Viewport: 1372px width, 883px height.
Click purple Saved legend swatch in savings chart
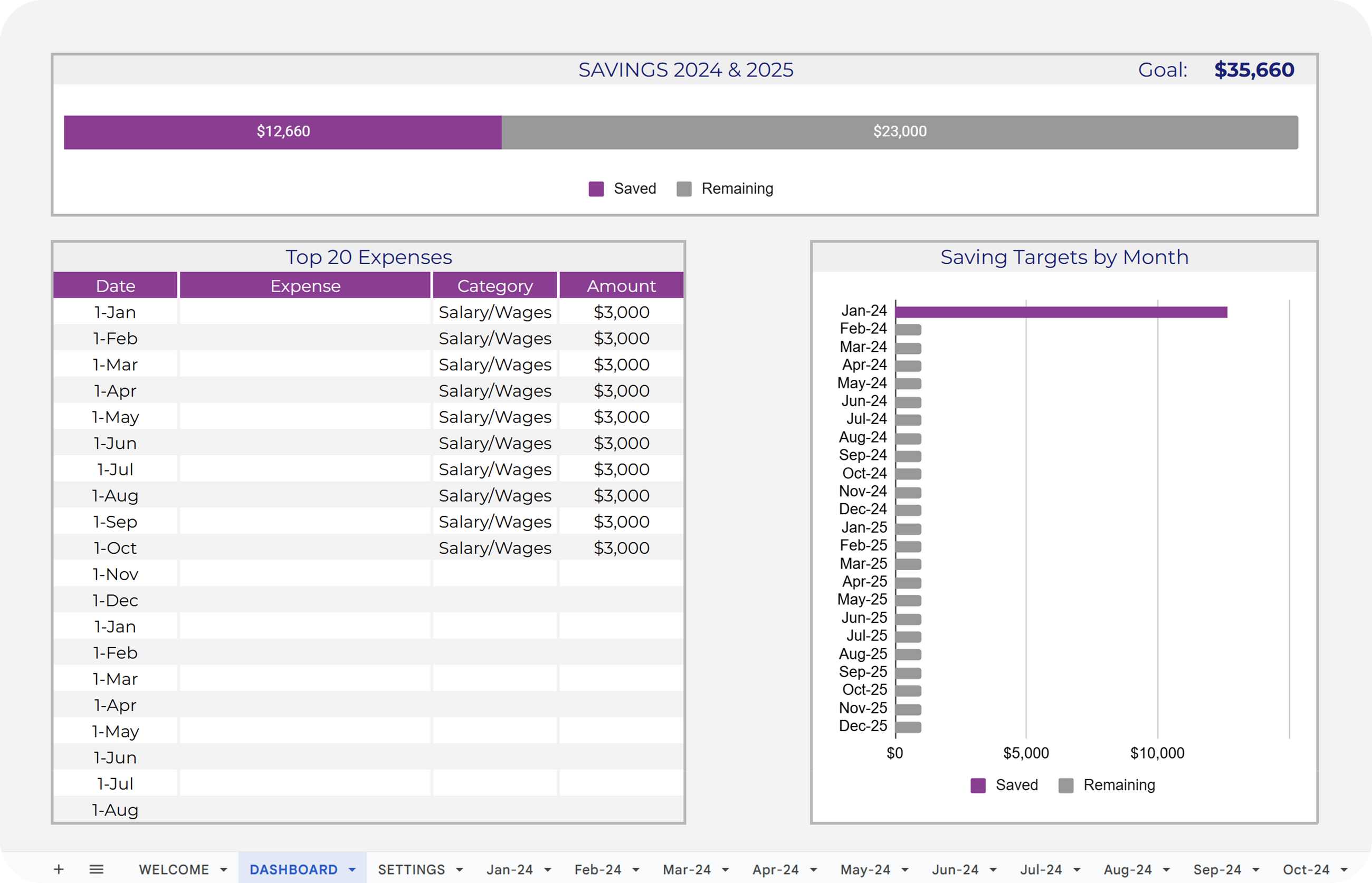[x=596, y=189]
